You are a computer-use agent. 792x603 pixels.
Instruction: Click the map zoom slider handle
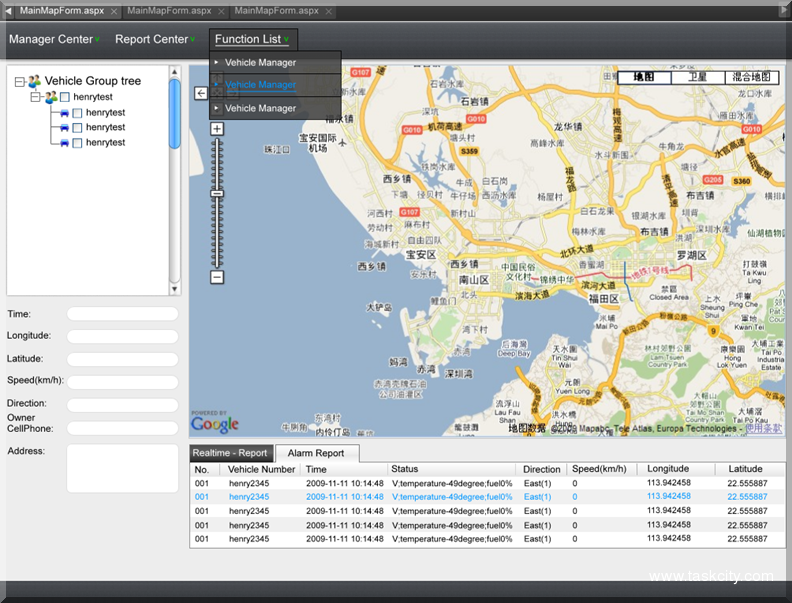pos(217,193)
